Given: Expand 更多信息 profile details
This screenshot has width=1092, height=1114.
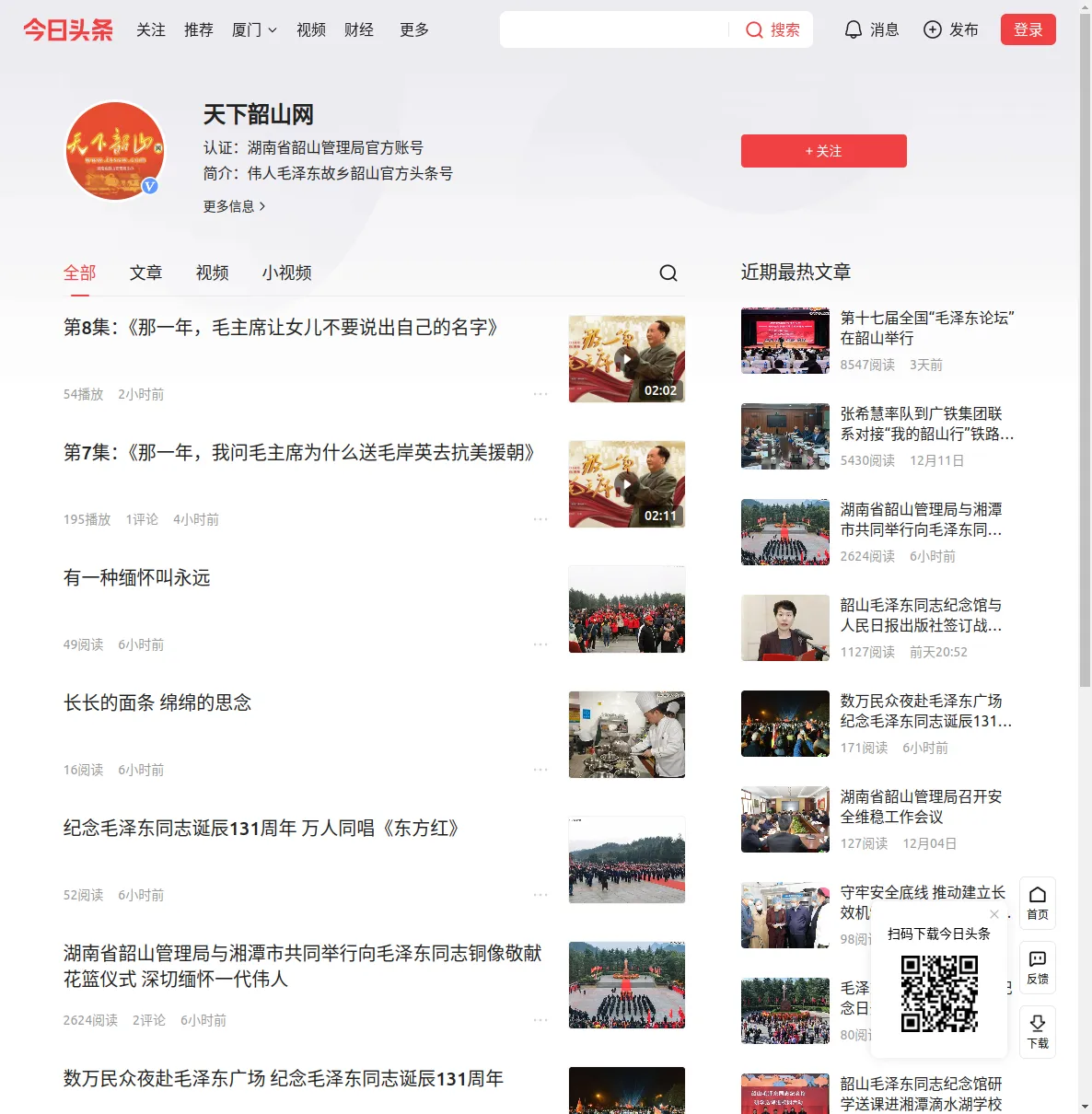Looking at the screenshot, I should tap(235, 206).
